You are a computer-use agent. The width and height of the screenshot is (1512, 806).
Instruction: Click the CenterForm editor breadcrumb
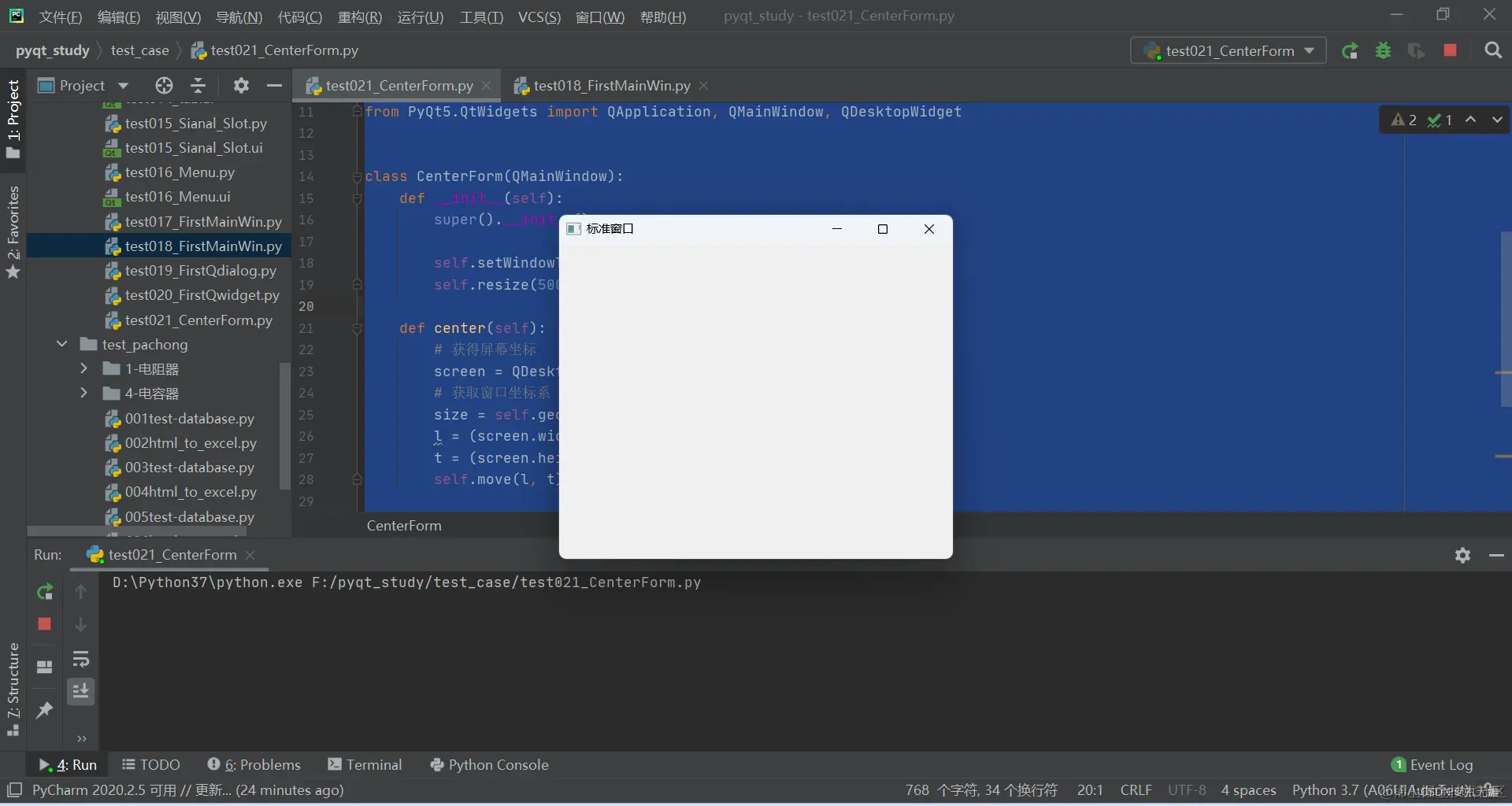click(404, 526)
